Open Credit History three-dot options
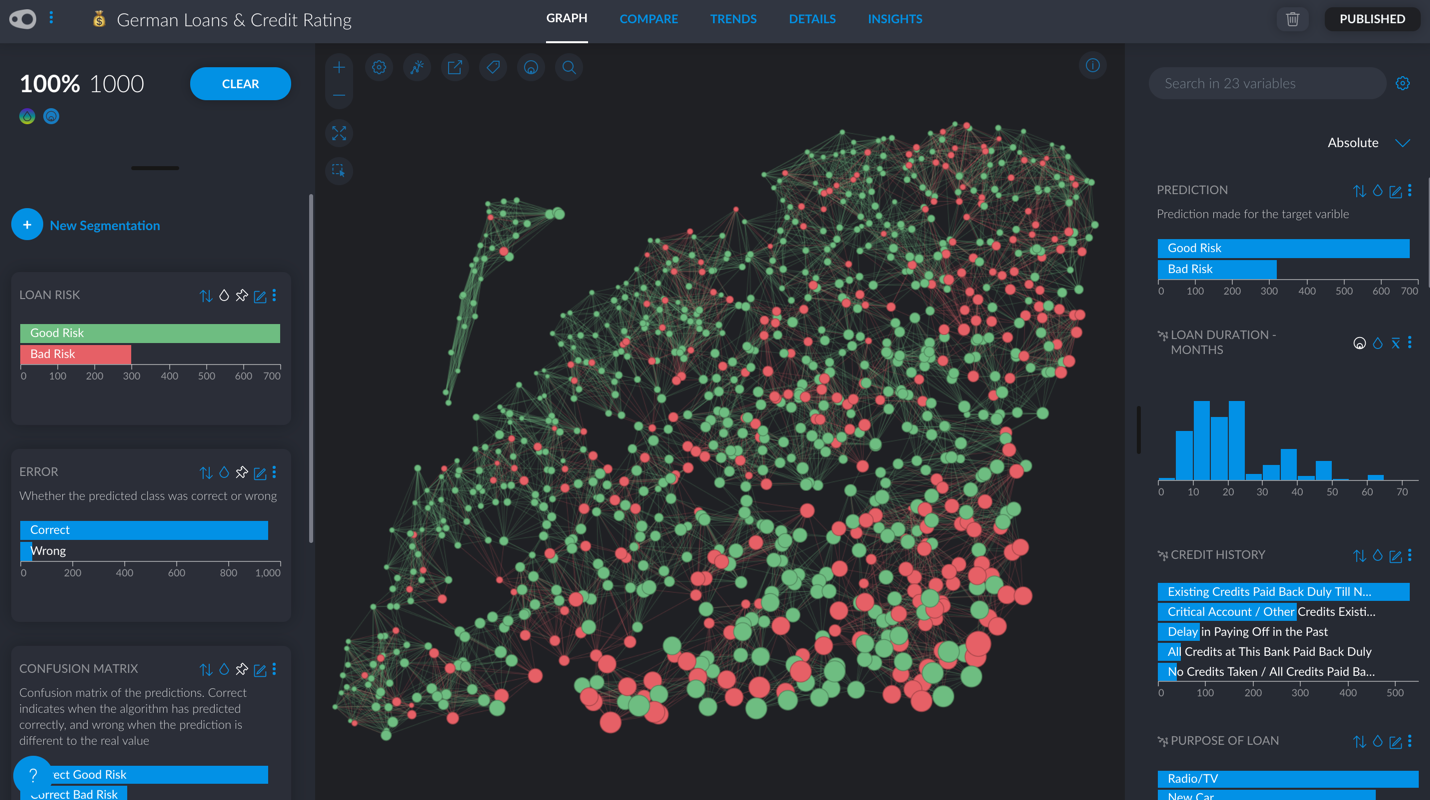 [1410, 555]
